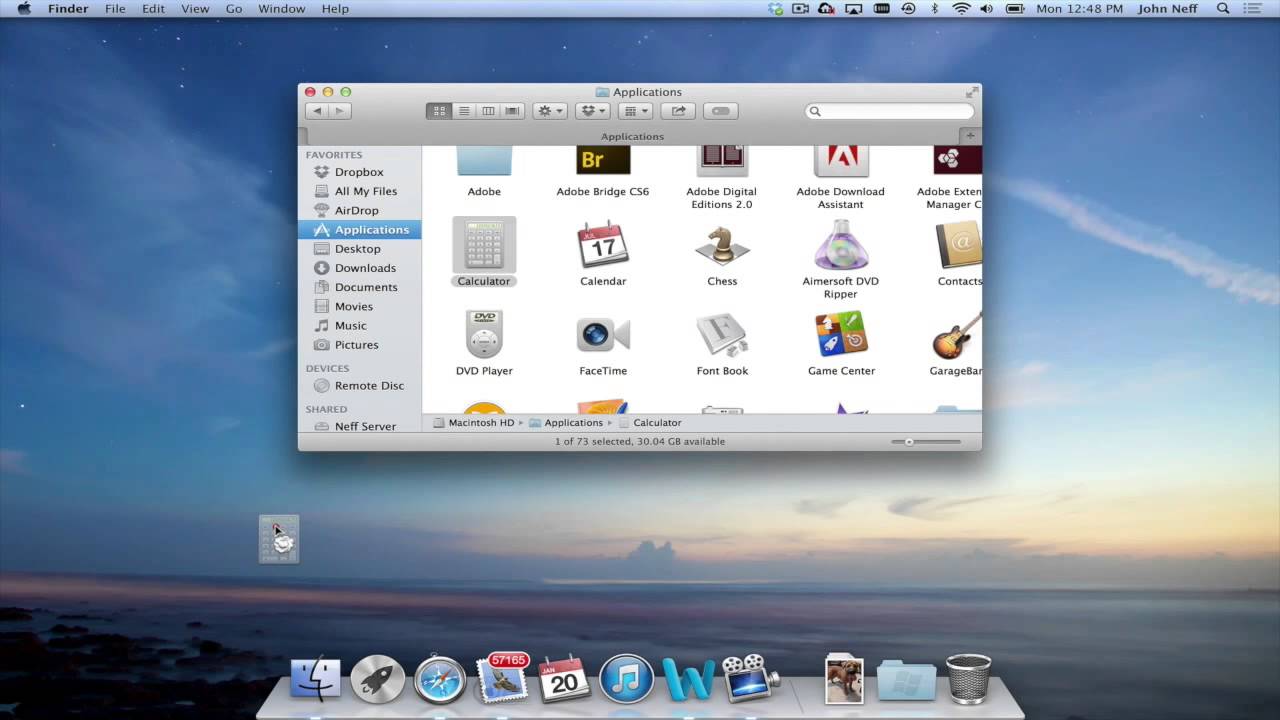Open the Arrange items dropdown
The image size is (1280, 720).
pos(635,111)
